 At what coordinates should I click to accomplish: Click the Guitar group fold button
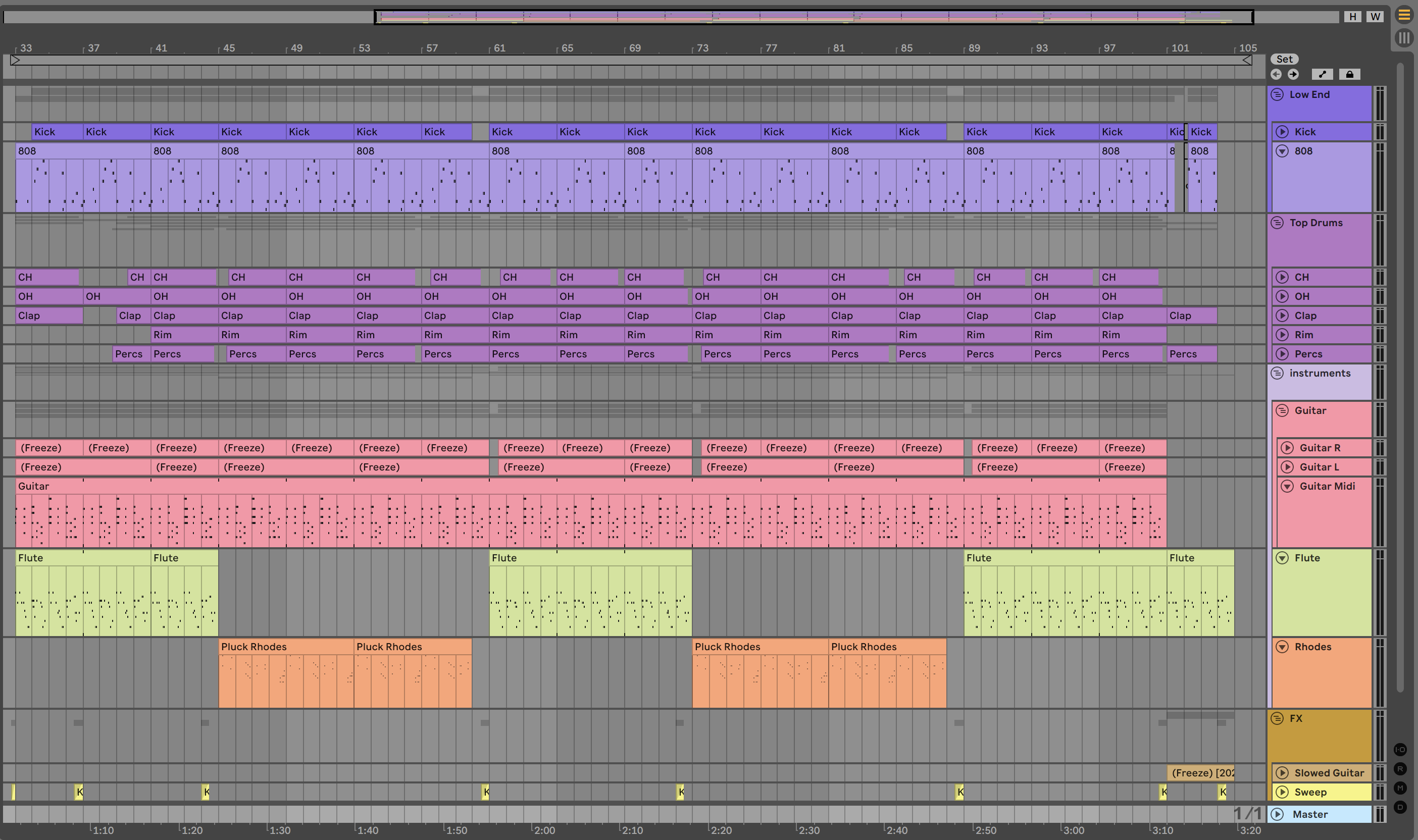pyautogui.click(x=1282, y=410)
